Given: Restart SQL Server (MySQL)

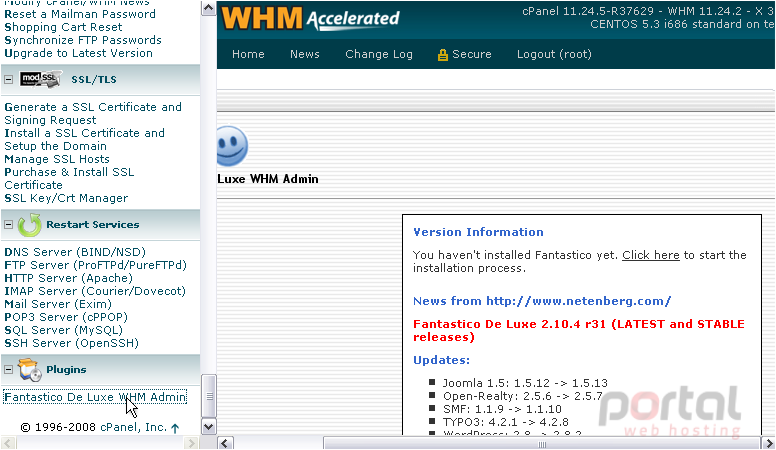Looking at the screenshot, I should tap(63, 330).
